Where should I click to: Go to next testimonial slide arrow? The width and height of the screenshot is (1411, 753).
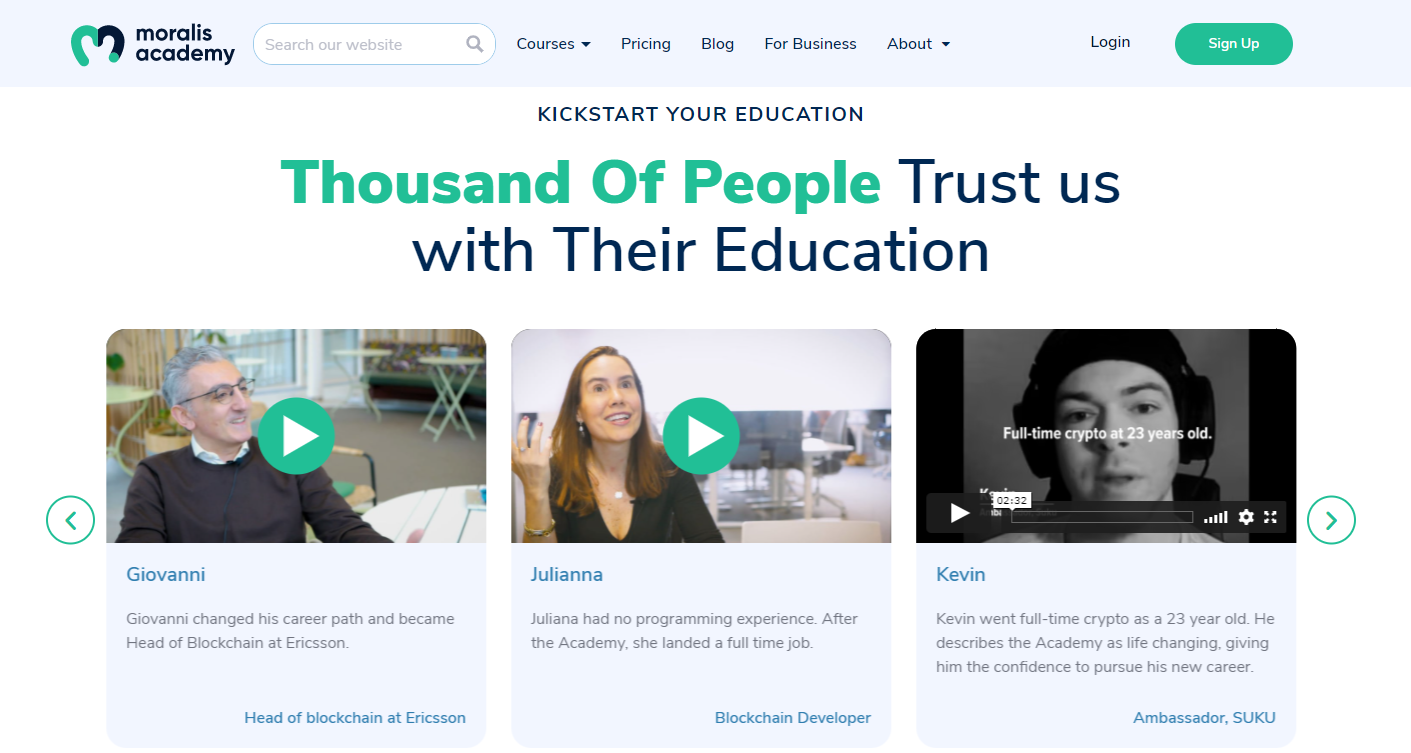click(x=1331, y=520)
